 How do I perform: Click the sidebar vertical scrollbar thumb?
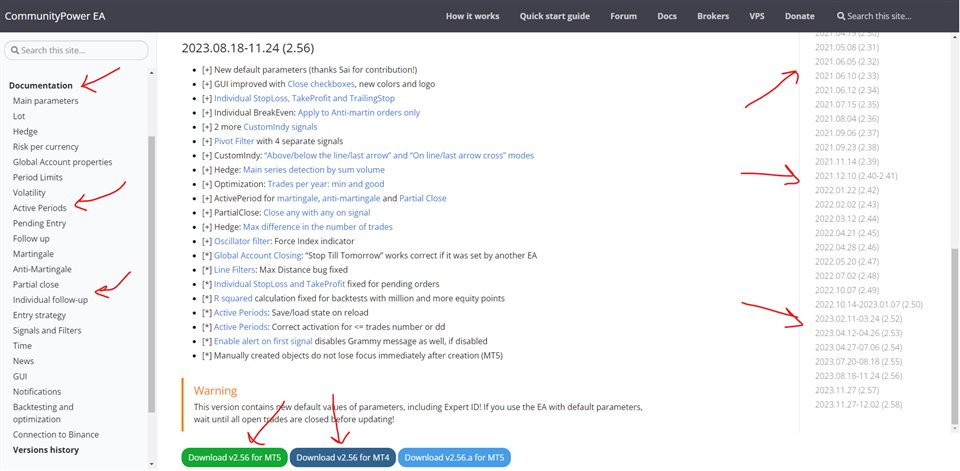click(152, 274)
